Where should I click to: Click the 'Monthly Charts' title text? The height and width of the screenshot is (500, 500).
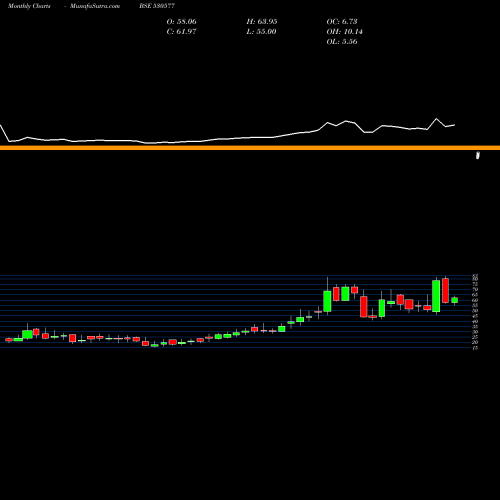coord(29,6)
